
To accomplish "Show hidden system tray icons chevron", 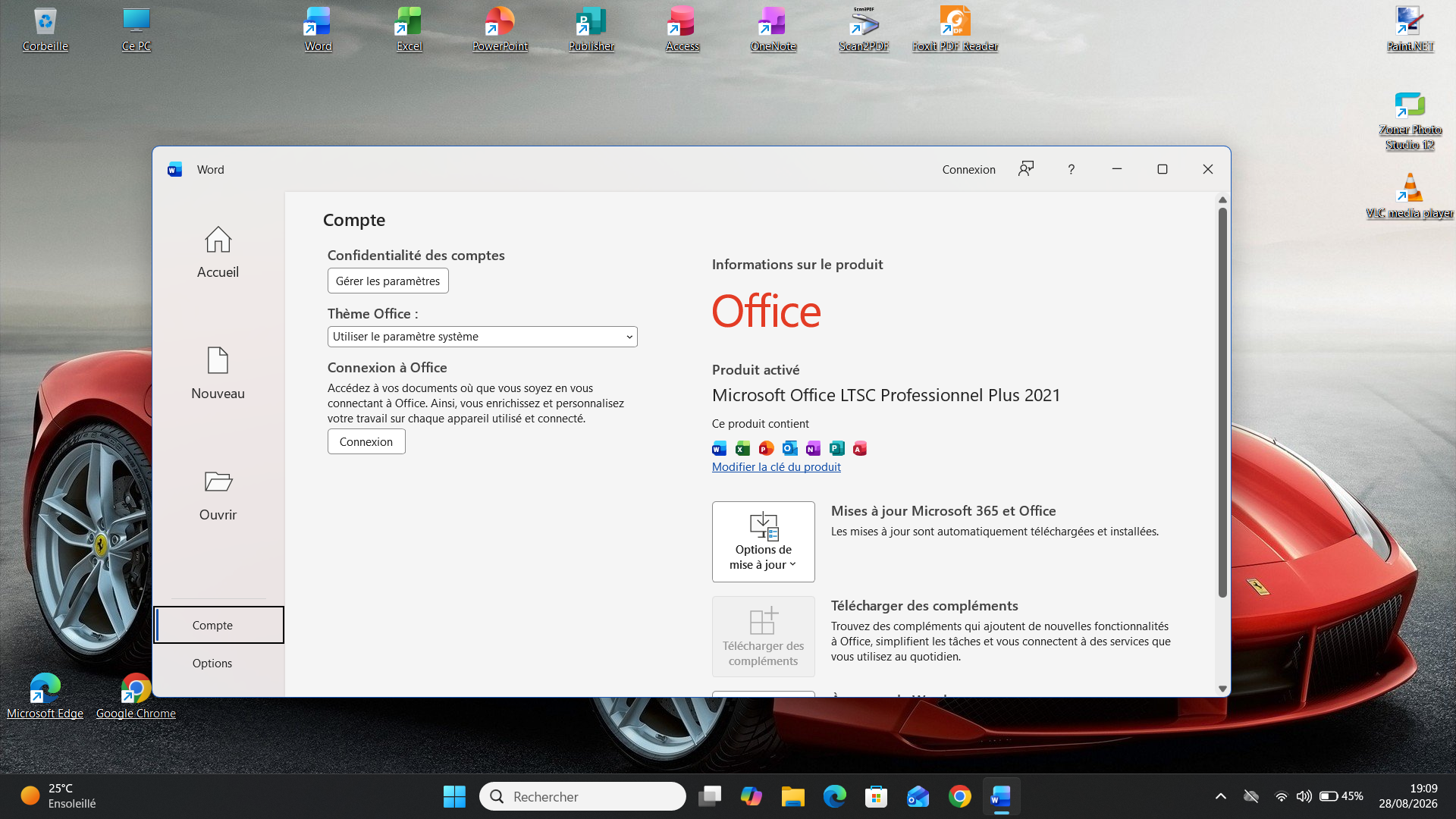I will [1220, 796].
